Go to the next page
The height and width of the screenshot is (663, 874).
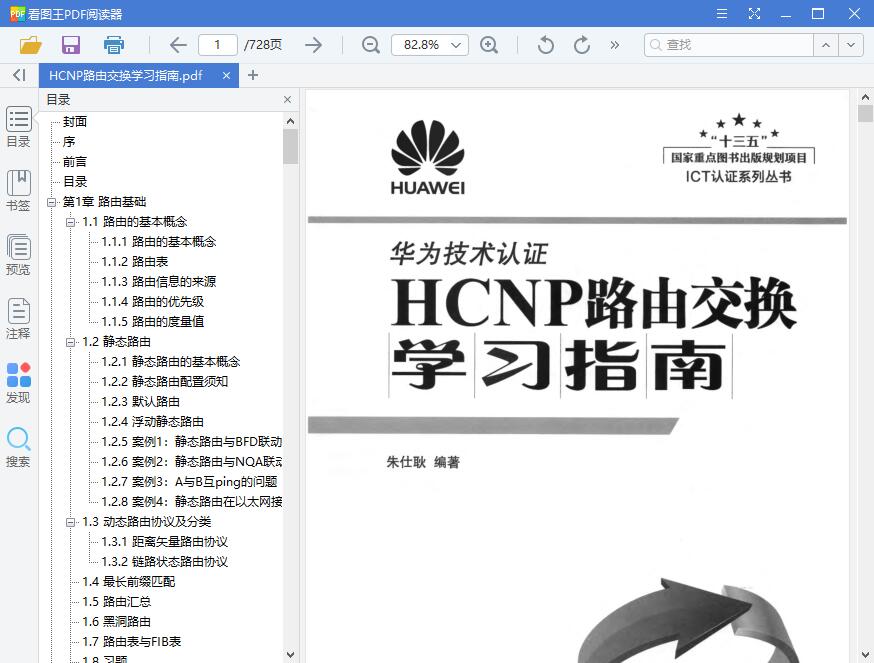tap(313, 45)
